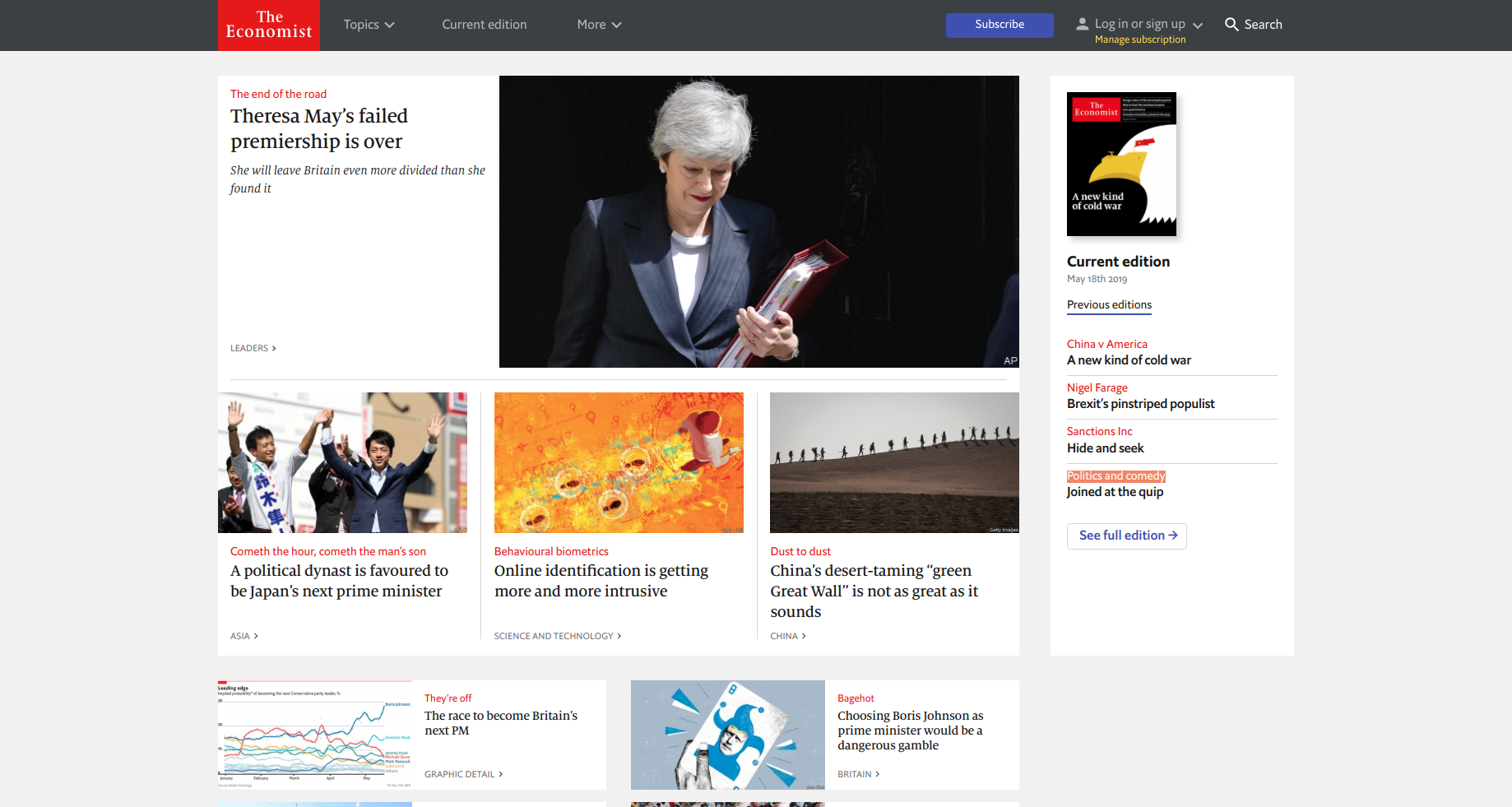Click the May 18th 2019 date text
Screen dimensions: 1512x807
(x=1097, y=279)
